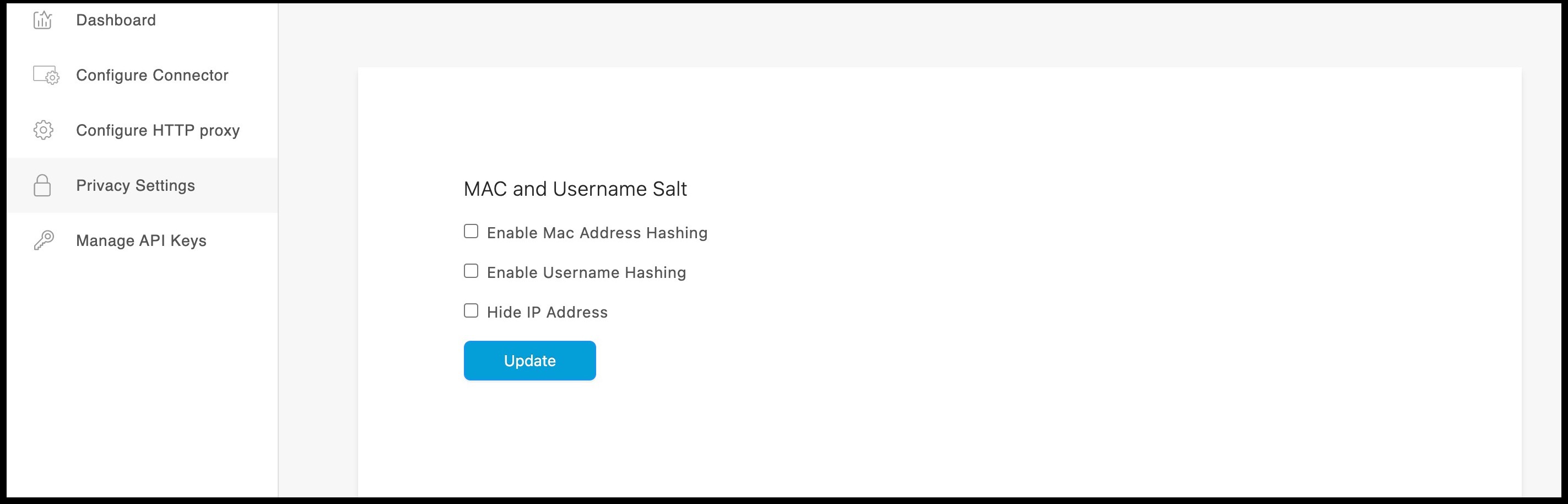
Task: Select Privacy Settings in the sidebar
Action: (x=136, y=185)
